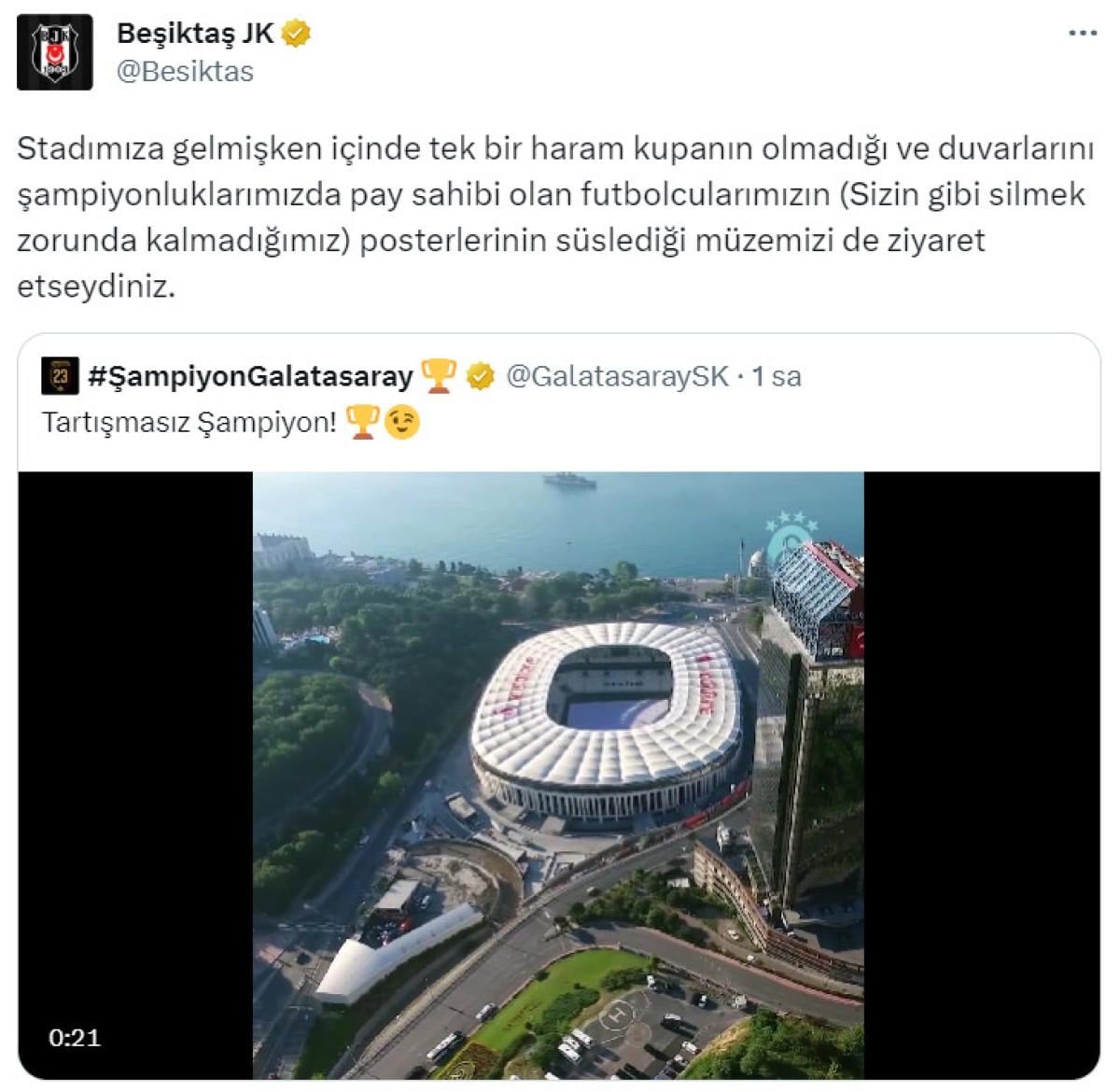
Task: Click the winking face emoji
Action: tap(402, 422)
